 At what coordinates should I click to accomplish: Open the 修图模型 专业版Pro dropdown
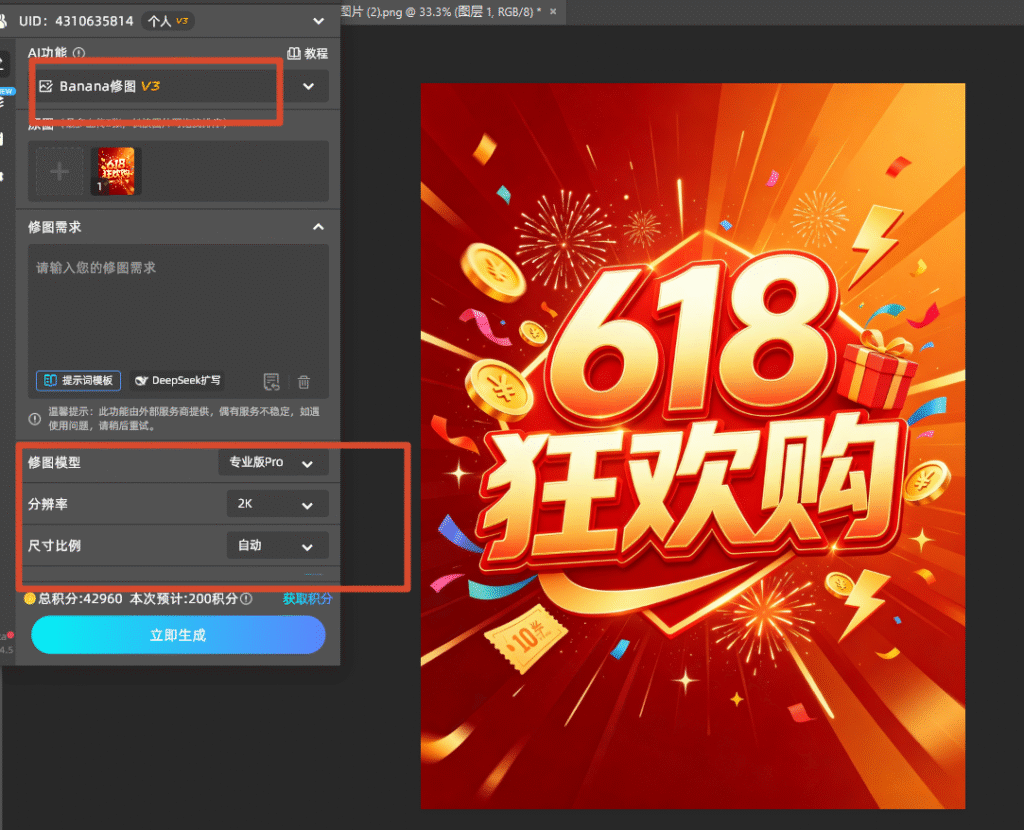coord(274,462)
